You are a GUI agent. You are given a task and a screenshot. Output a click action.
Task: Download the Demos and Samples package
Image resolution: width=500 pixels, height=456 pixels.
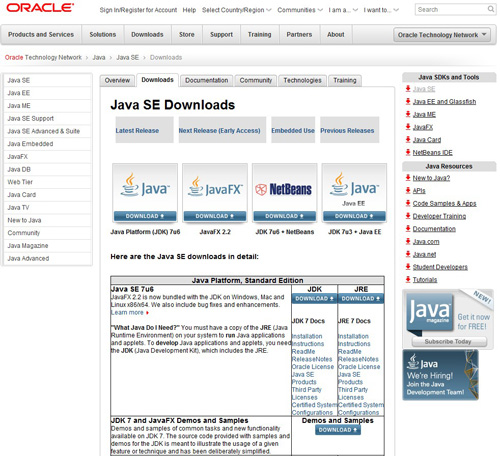pos(338,430)
